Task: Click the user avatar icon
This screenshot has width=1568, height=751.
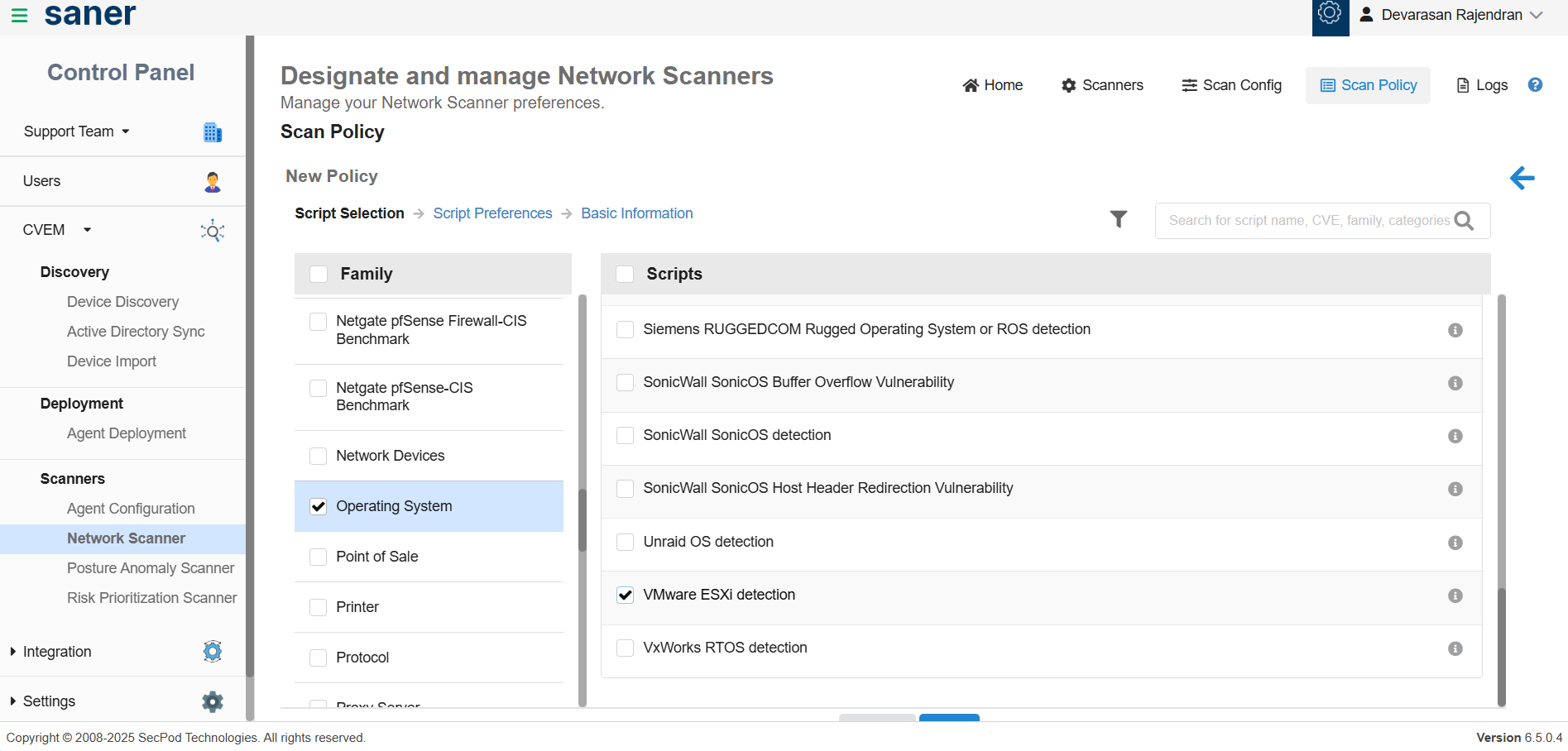Action: 1366,15
